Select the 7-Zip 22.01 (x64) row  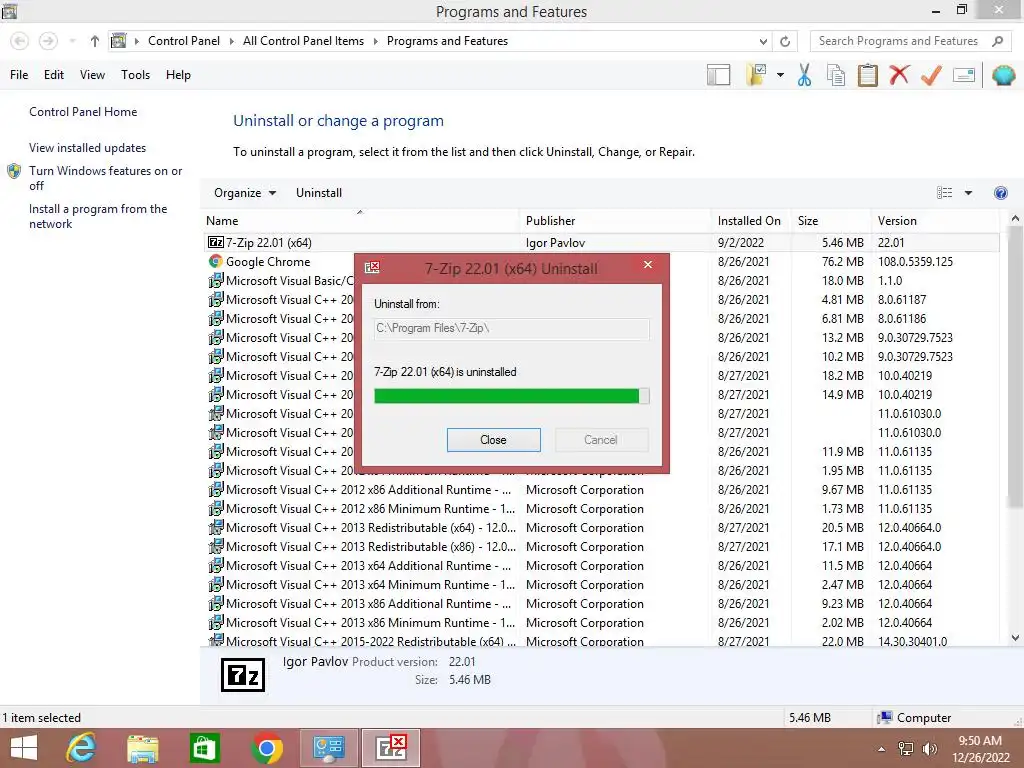pos(601,242)
